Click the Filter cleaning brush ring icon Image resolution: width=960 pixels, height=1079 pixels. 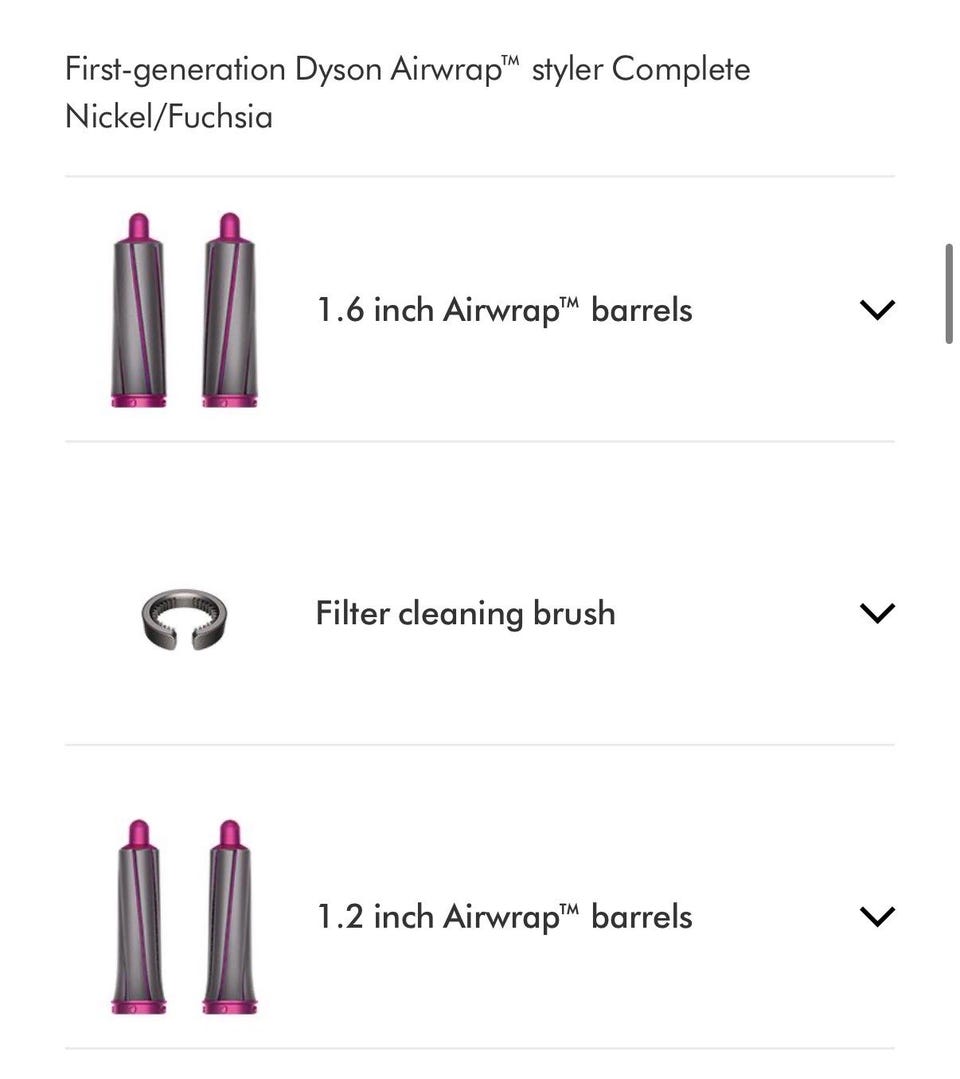184,613
